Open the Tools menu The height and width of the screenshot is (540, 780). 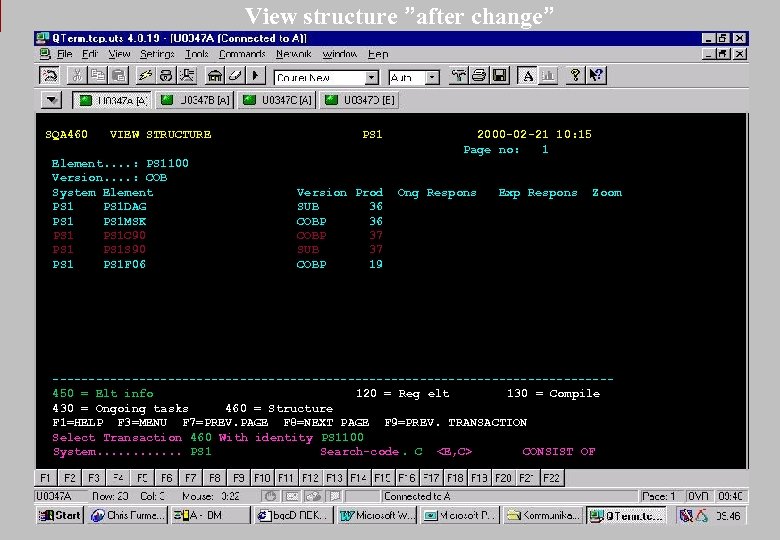(196, 54)
